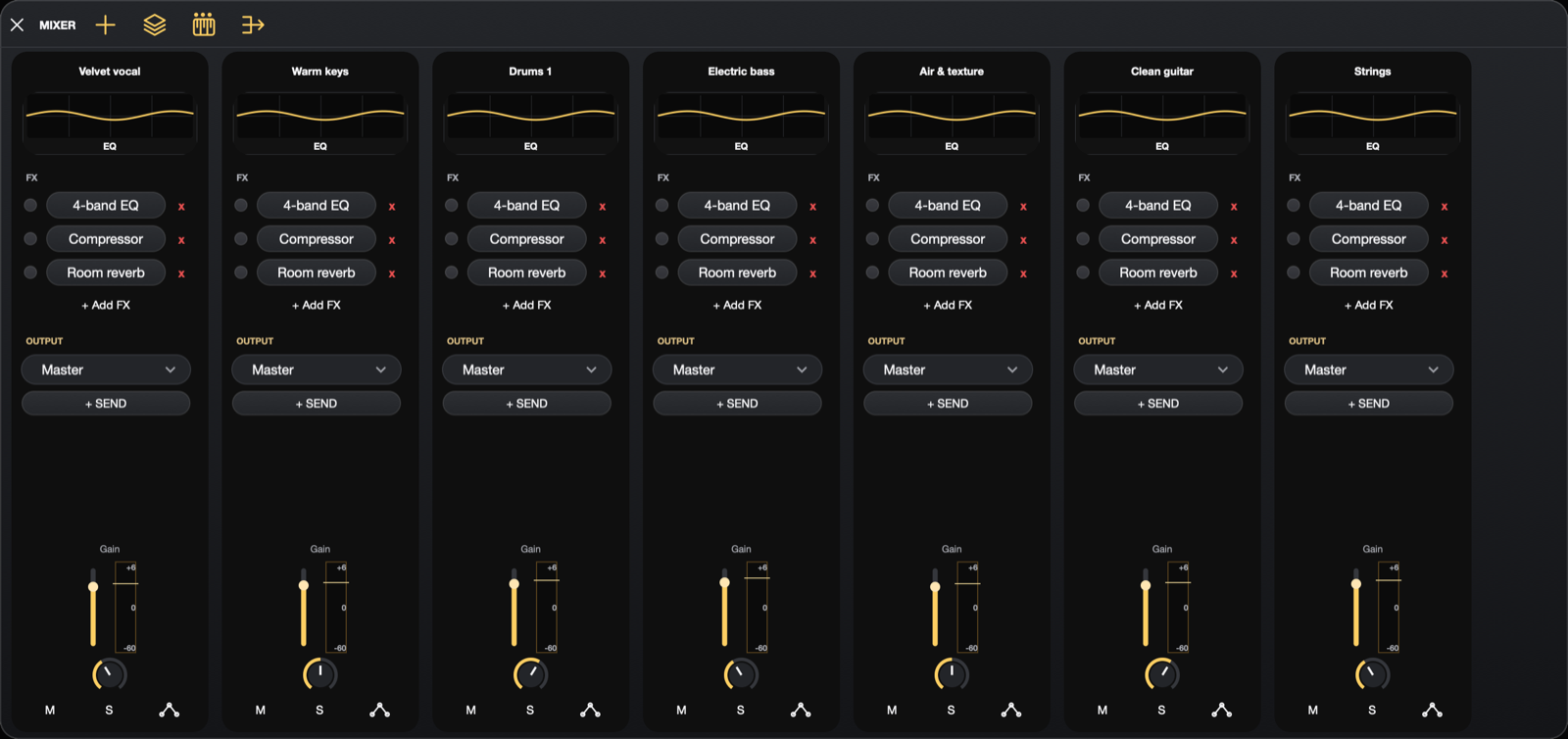Remove 4-band EQ from Velvet vocal
Viewport: 1568px width, 739px height.
point(181,207)
